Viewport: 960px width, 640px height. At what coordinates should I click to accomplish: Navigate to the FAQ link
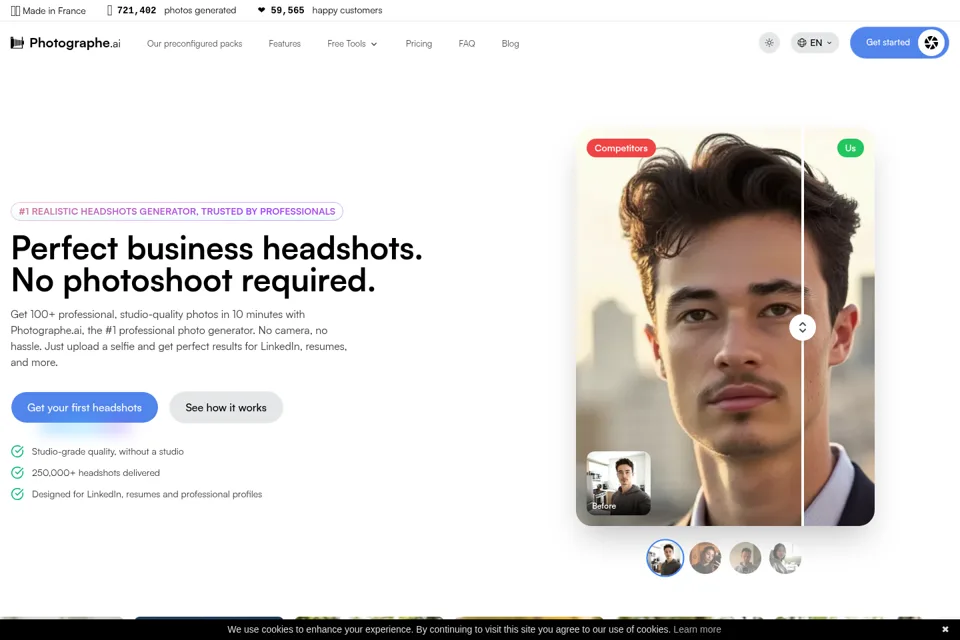pyautogui.click(x=467, y=43)
